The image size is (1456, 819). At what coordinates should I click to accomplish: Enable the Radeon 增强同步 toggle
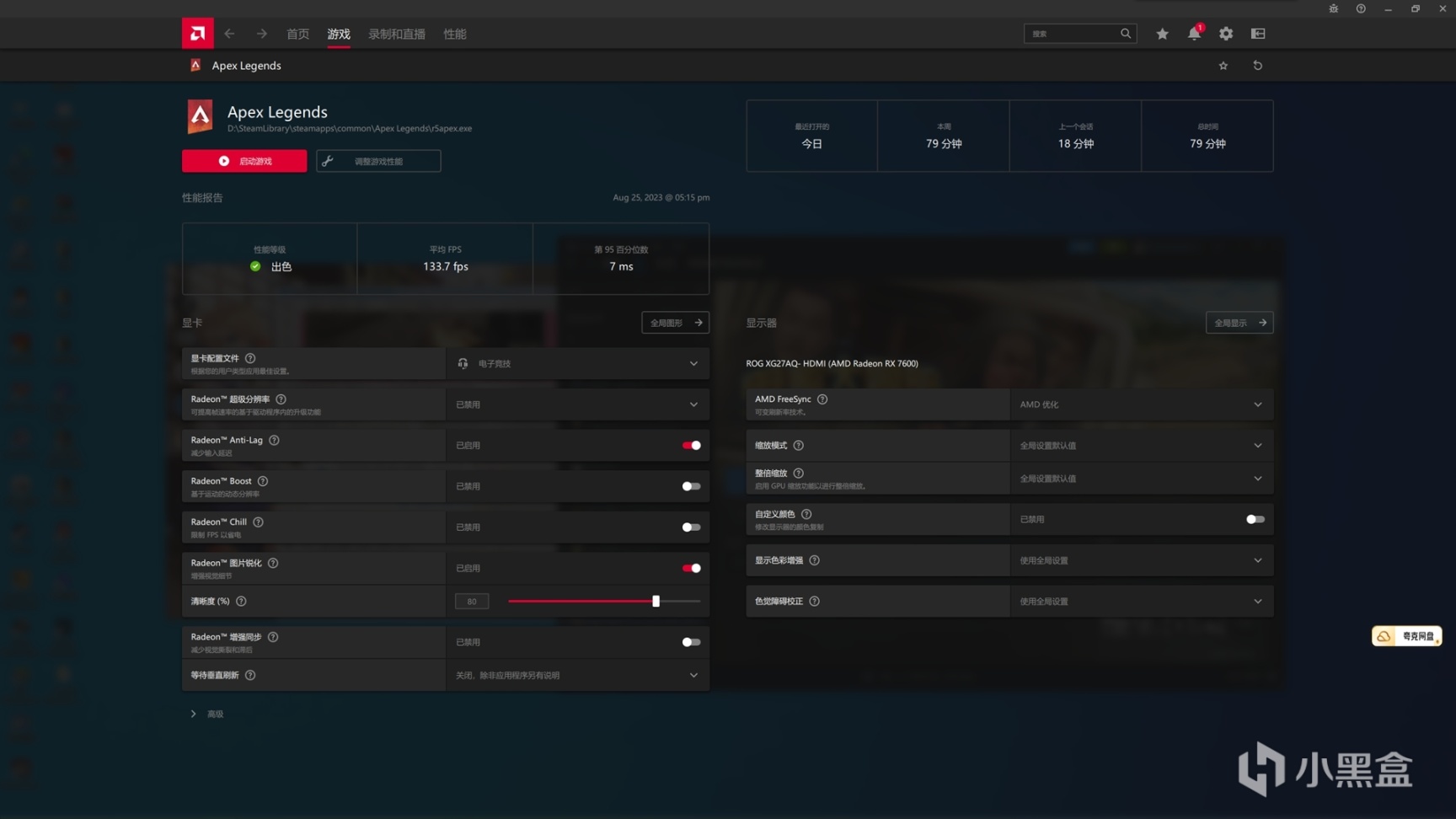click(x=691, y=642)
